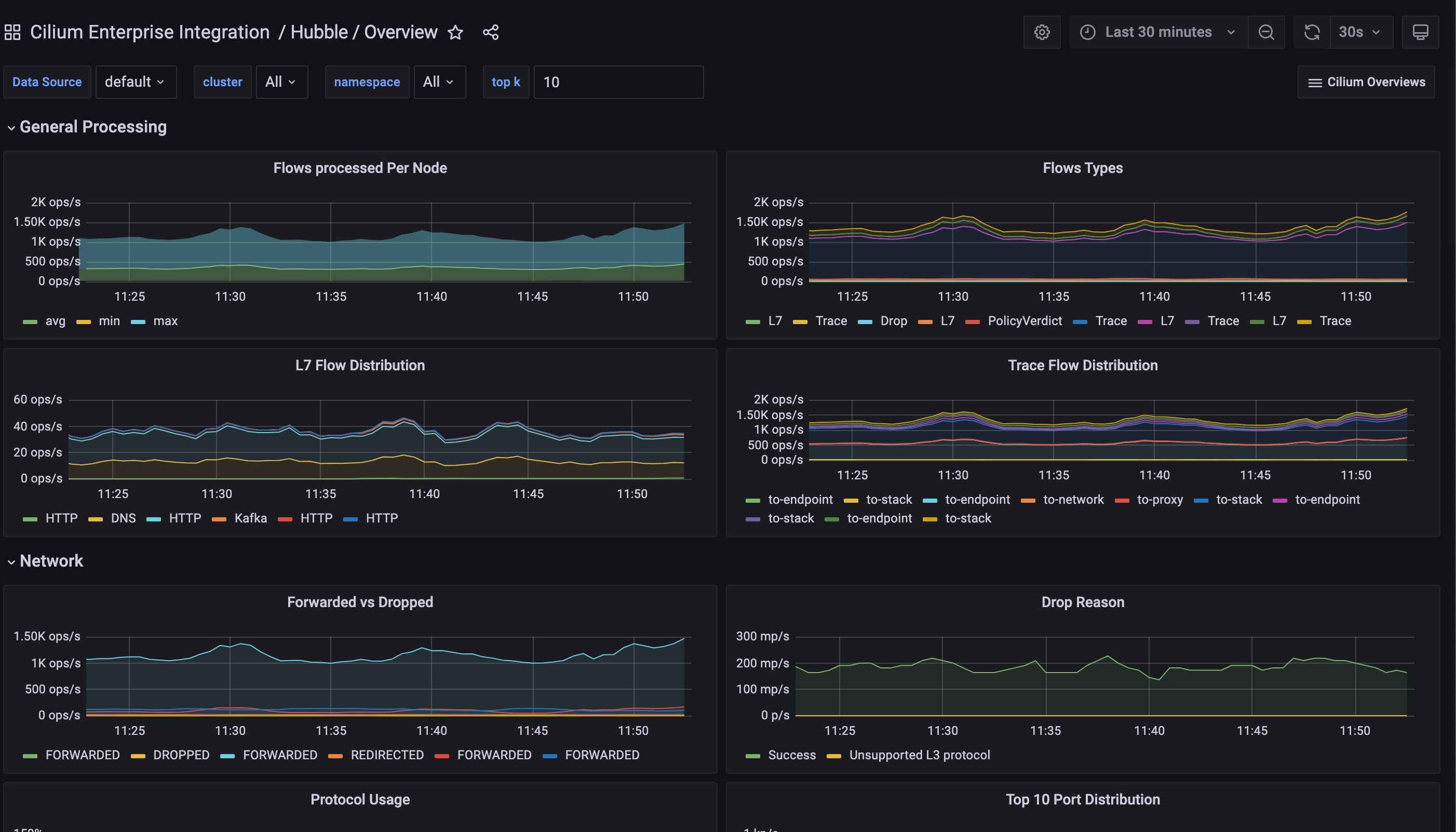Toggle DNS series in L7 Flow legend
This screenshot has width=1456, height=832.
point(123,518)
